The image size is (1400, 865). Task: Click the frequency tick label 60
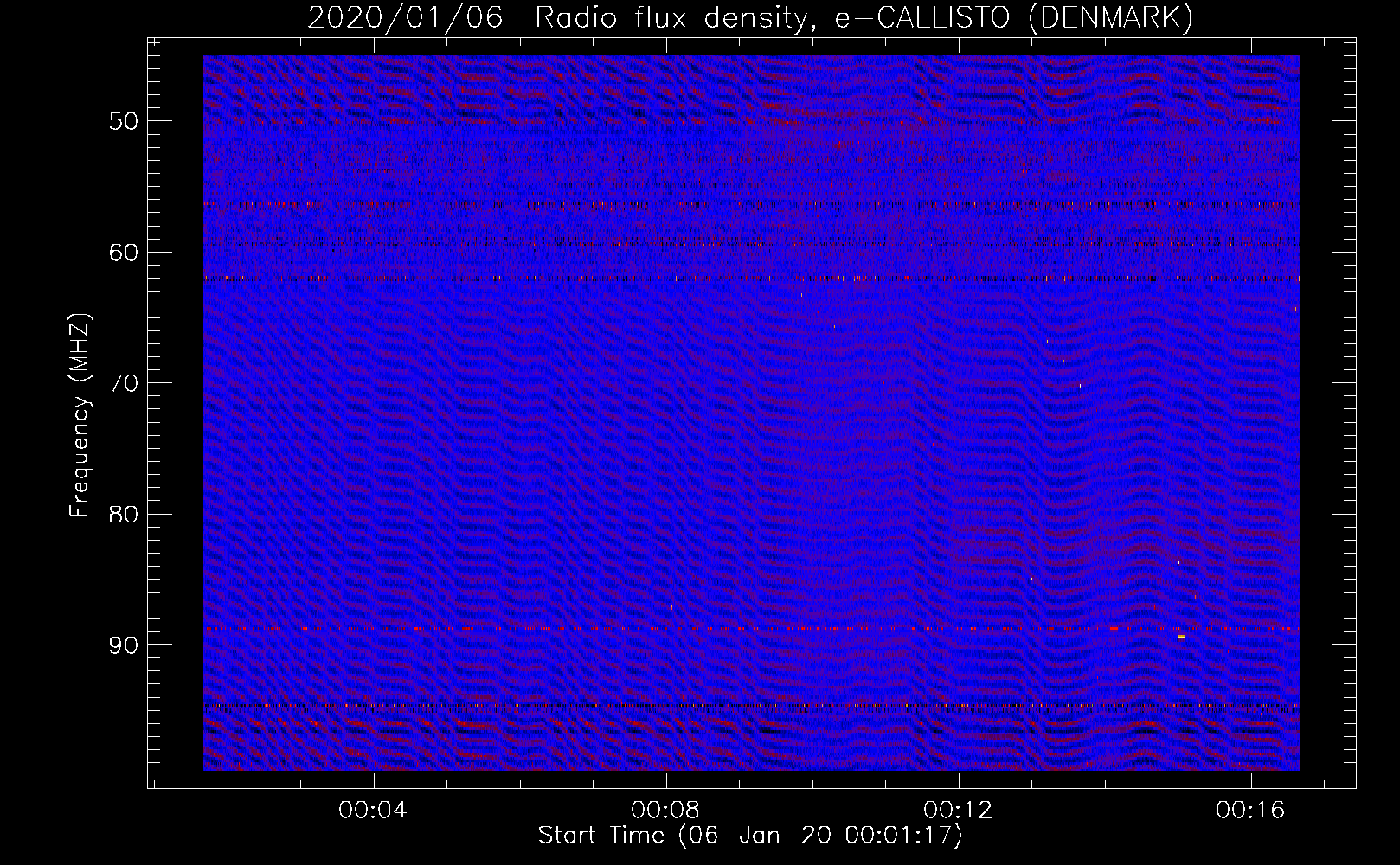(x=124, y=253)
